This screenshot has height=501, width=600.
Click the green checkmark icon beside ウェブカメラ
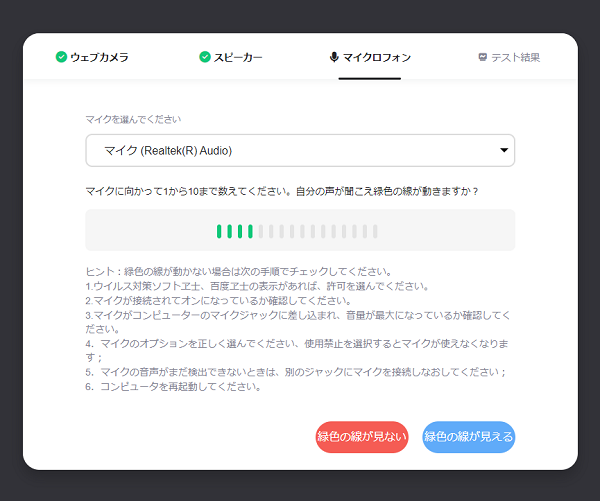[61, 57]
